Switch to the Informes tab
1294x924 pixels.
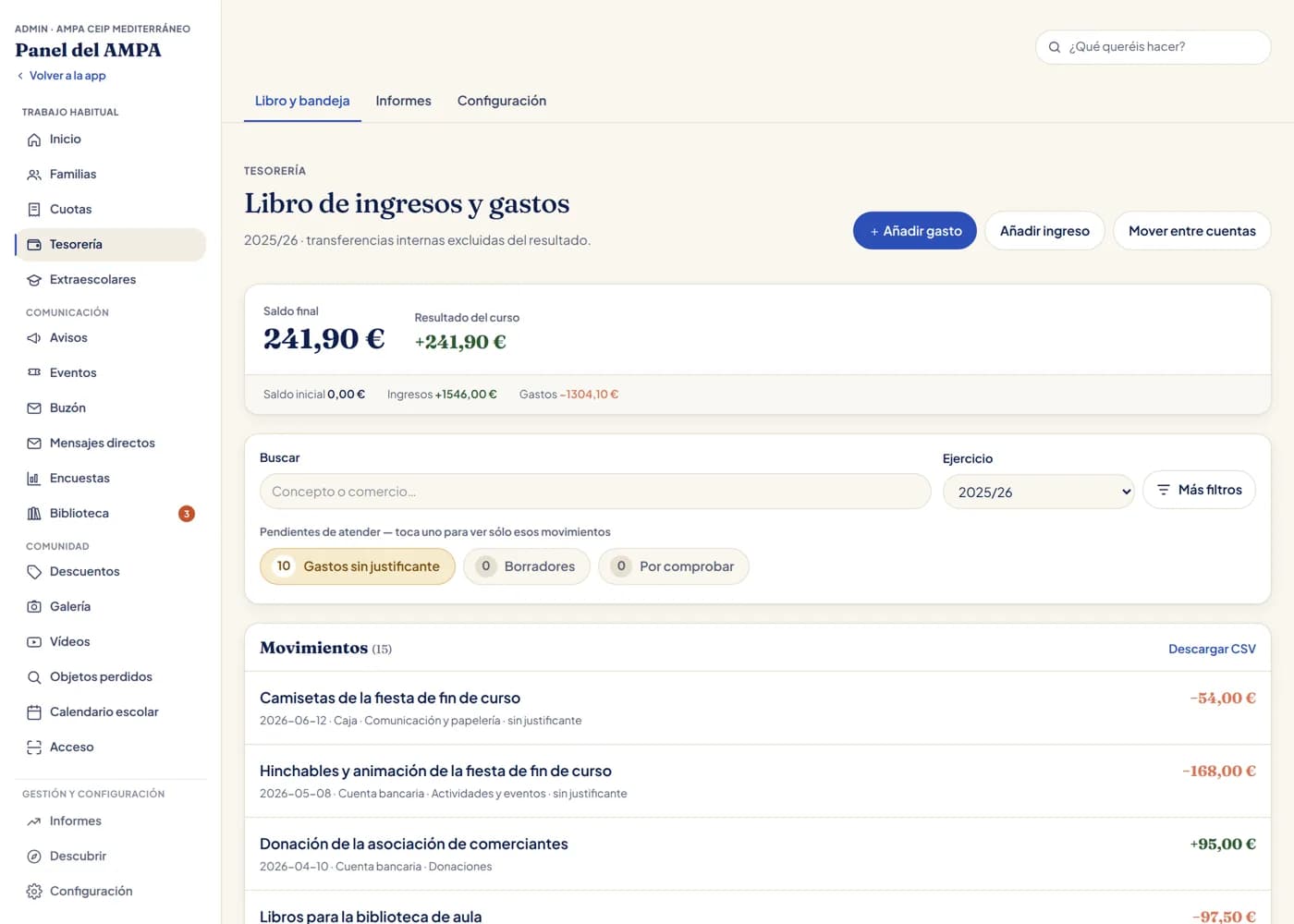[403, 101]
